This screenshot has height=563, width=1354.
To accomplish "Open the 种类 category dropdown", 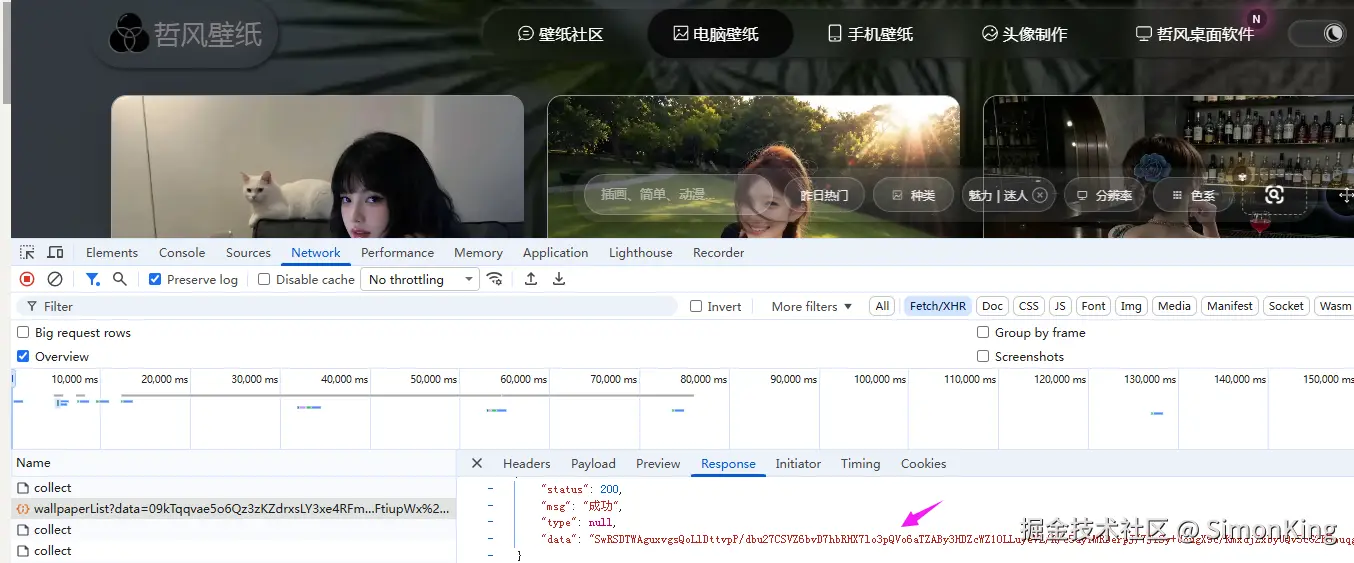I will (913, 195).
